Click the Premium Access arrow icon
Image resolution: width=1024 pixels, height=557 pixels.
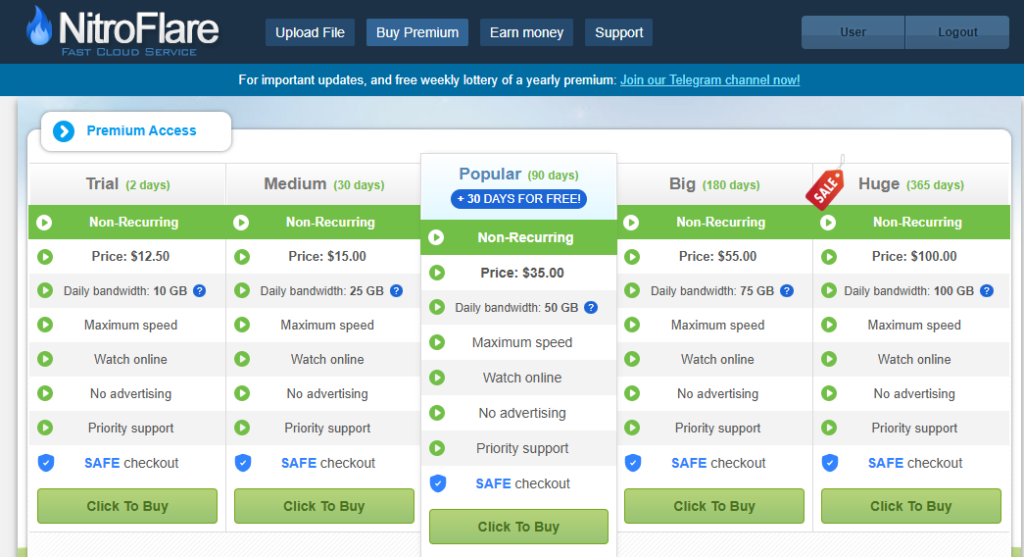point(63,131)
